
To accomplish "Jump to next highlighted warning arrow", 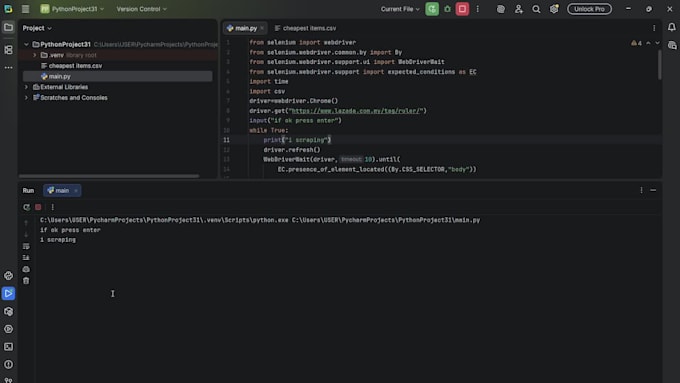I will [657, 43].
